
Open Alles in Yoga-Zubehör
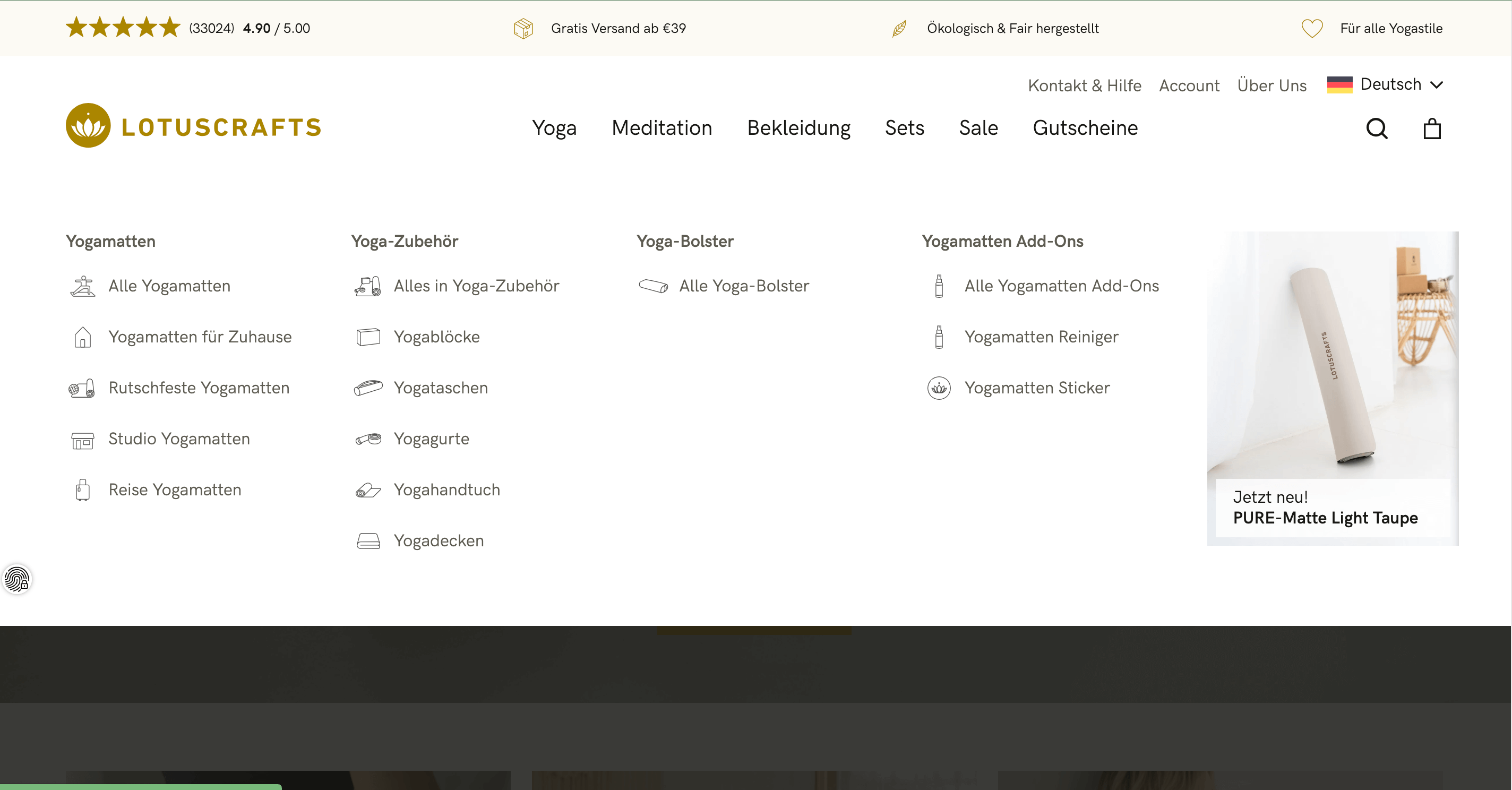476,286
